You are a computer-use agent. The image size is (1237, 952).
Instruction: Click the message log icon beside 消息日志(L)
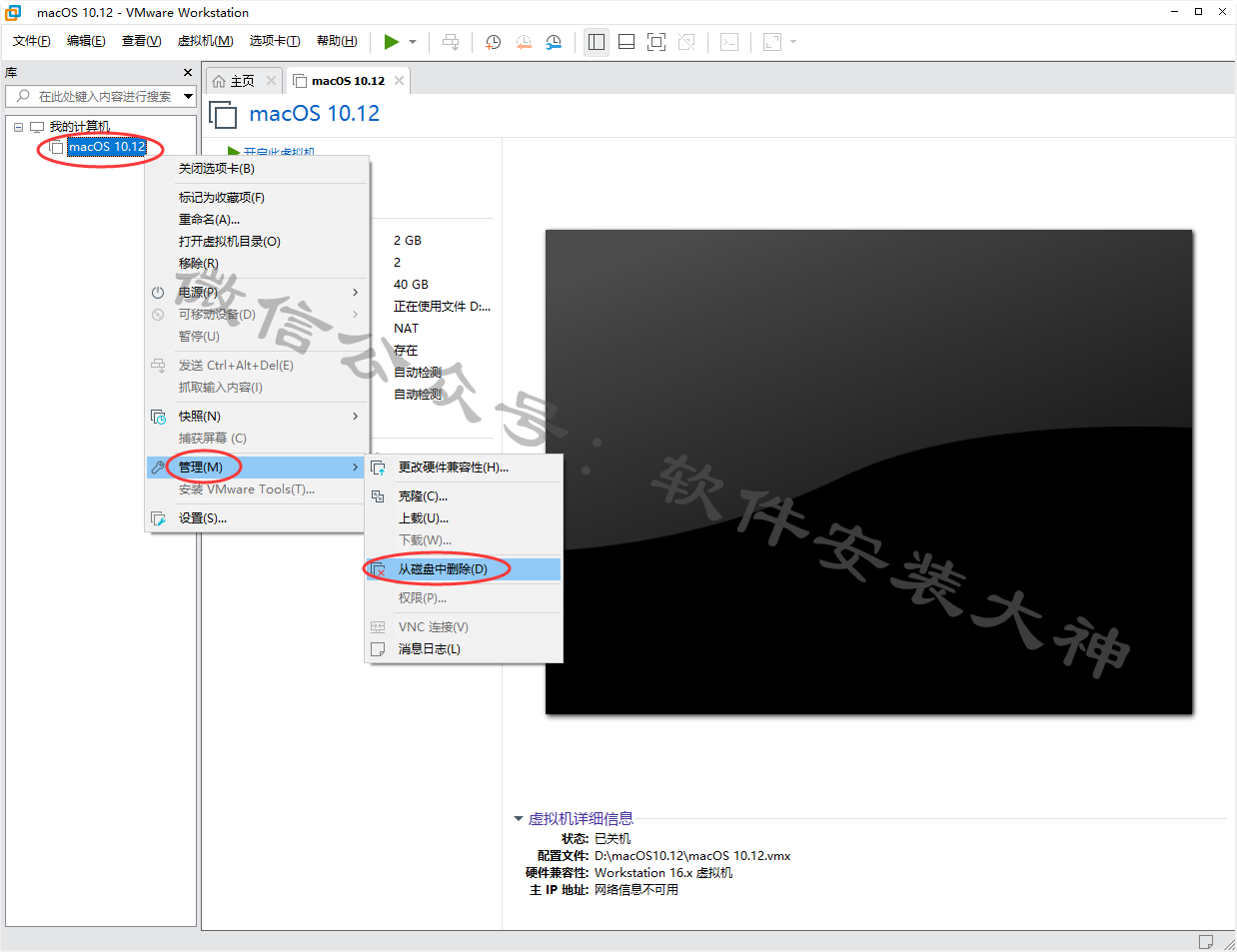pyautogui.click(x=378, y=649)
